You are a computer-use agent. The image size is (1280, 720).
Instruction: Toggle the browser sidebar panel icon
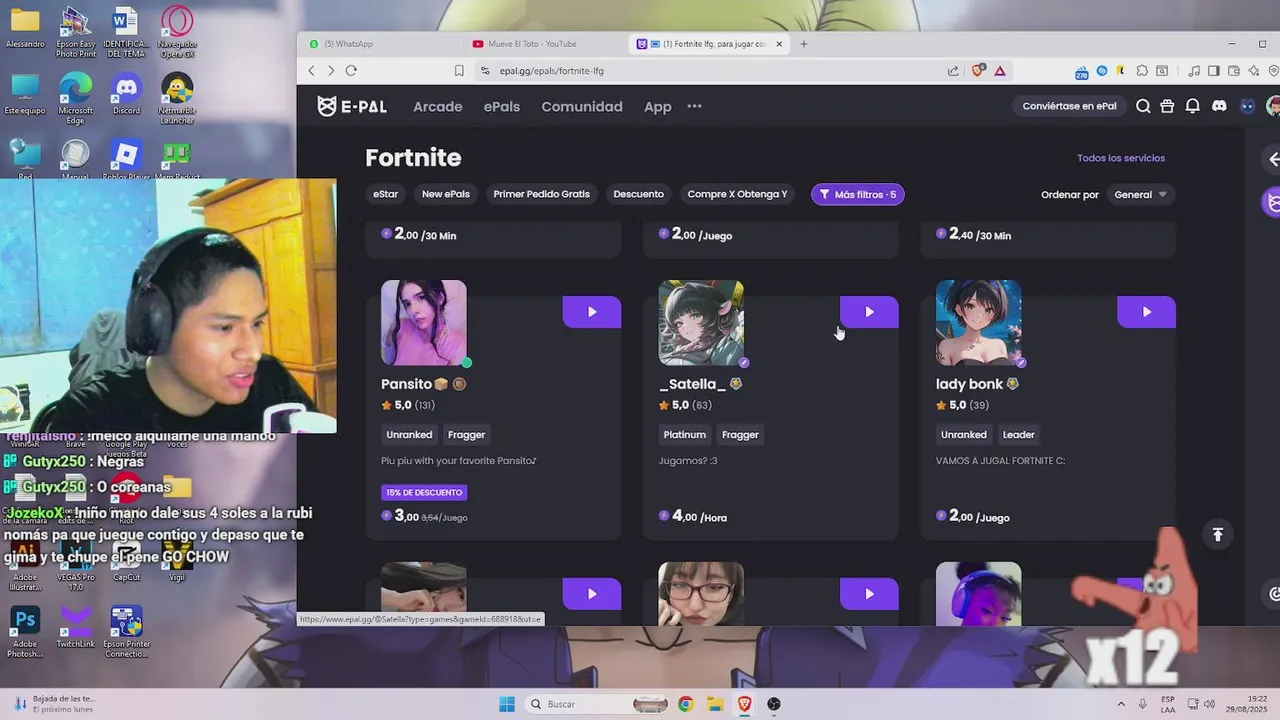click(1213, 71)
